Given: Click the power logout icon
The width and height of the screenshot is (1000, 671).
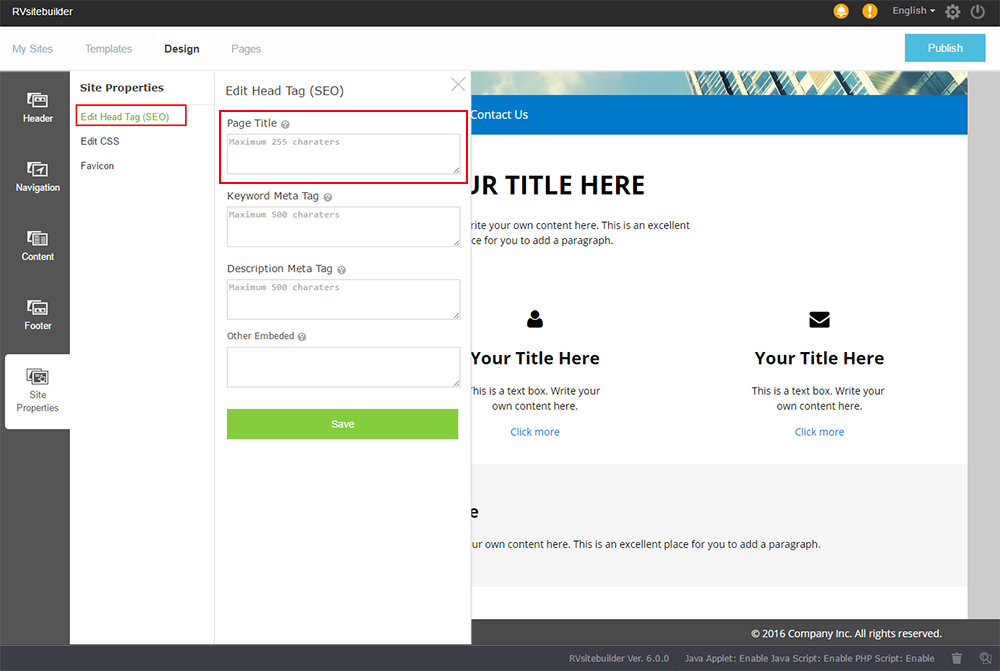Looking at the screenshot, I should [x=978, y=12].
